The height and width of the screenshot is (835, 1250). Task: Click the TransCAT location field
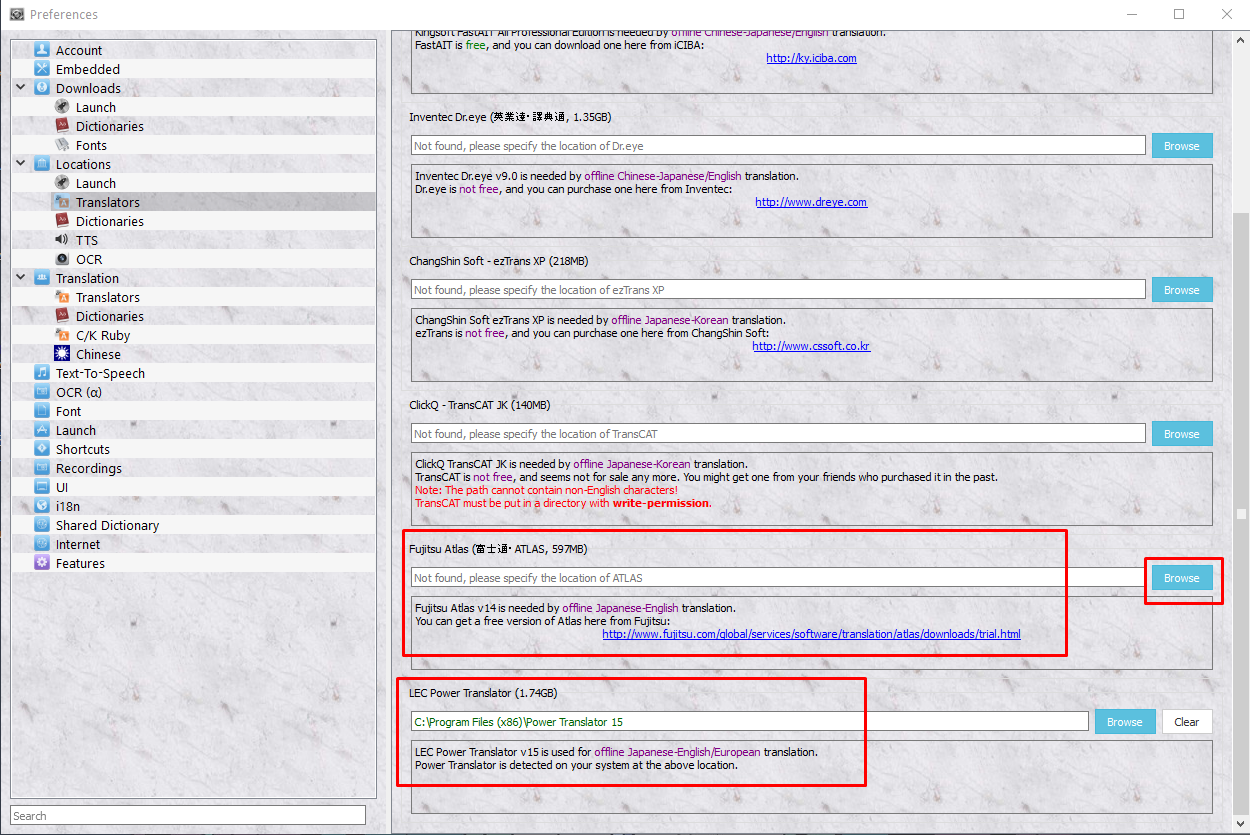click(x=778, y=434)
